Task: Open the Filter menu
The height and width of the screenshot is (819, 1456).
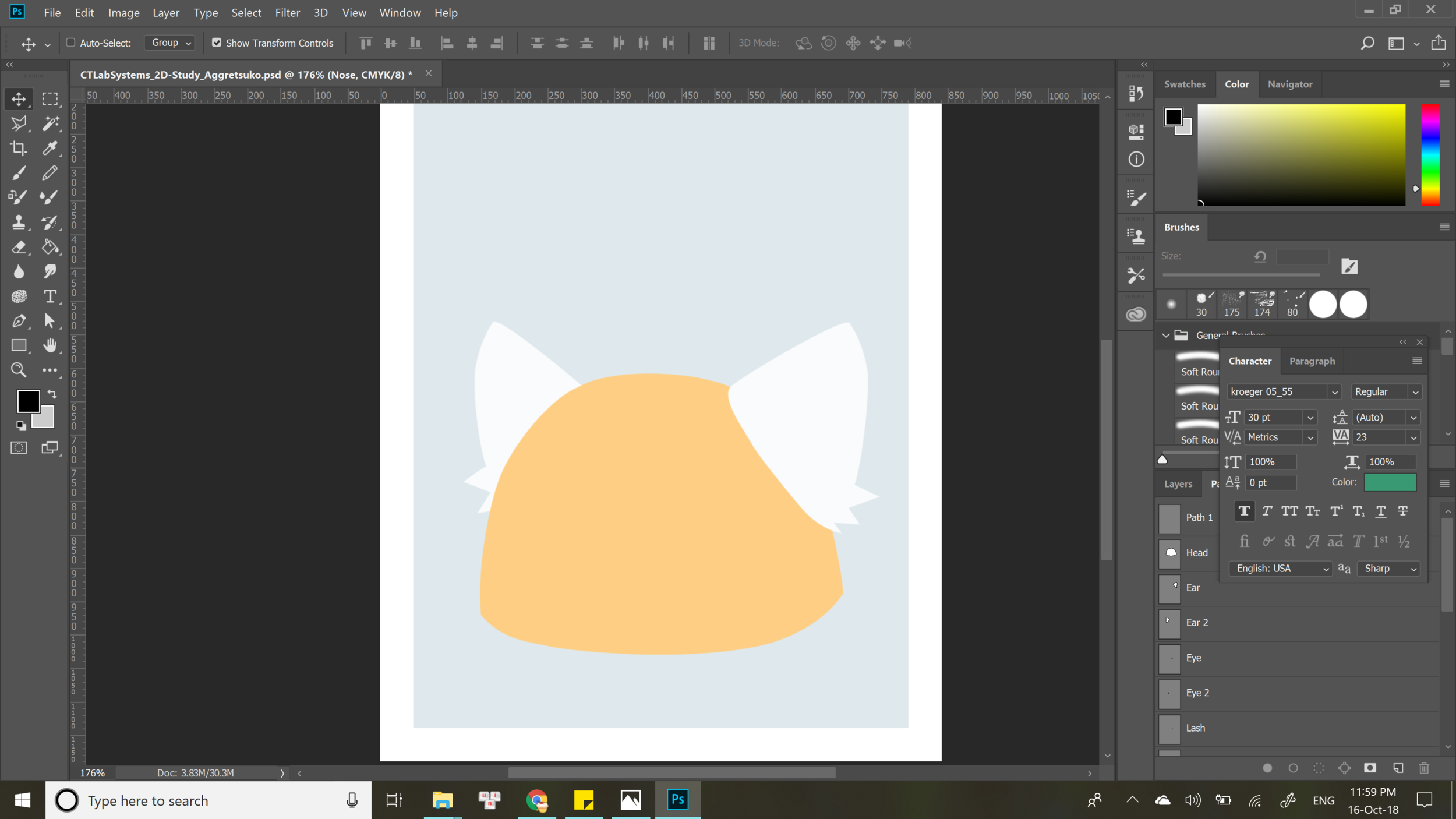Action: coord(287,12)
